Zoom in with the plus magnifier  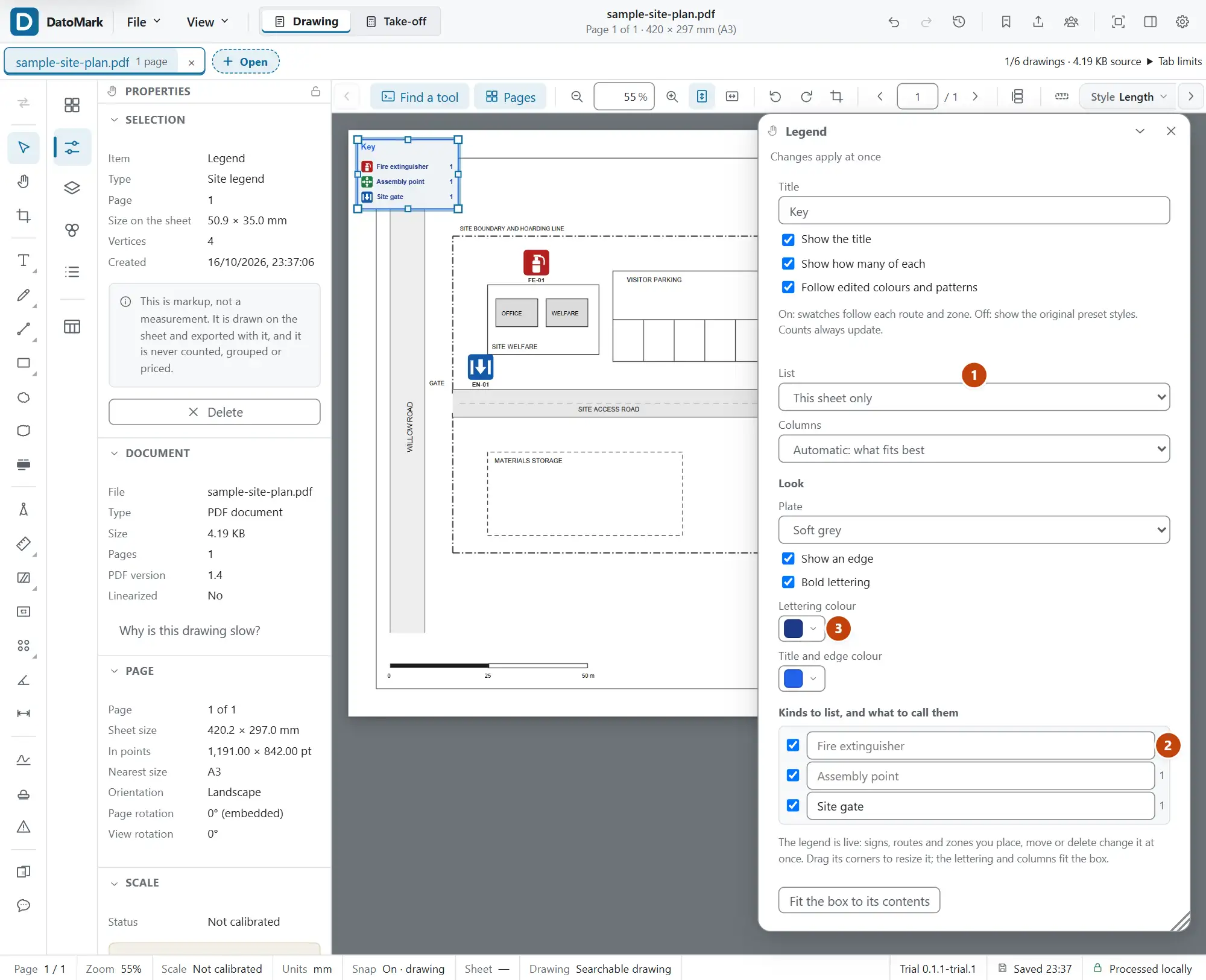click(x=672, y=96)
